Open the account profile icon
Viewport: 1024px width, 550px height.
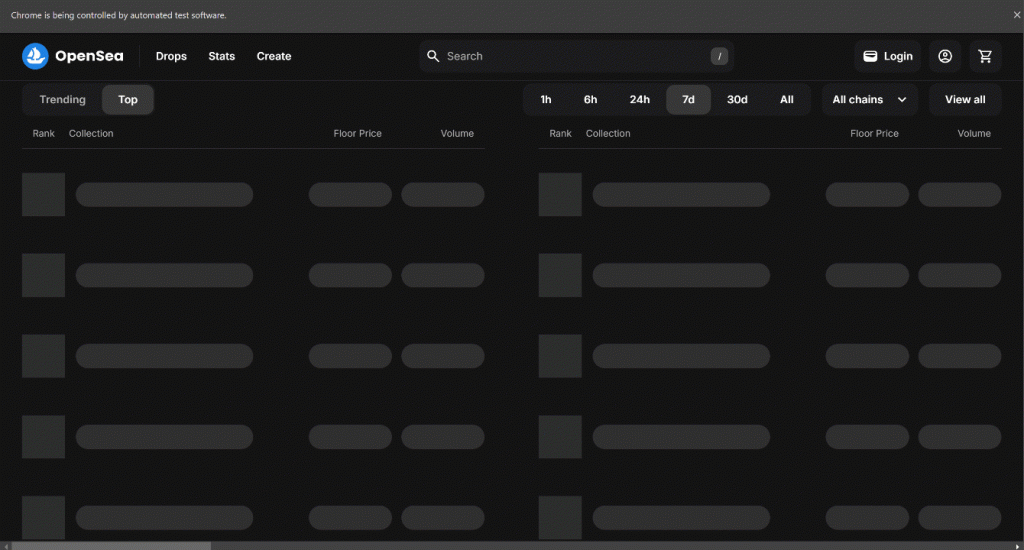(x=945, y=57)
